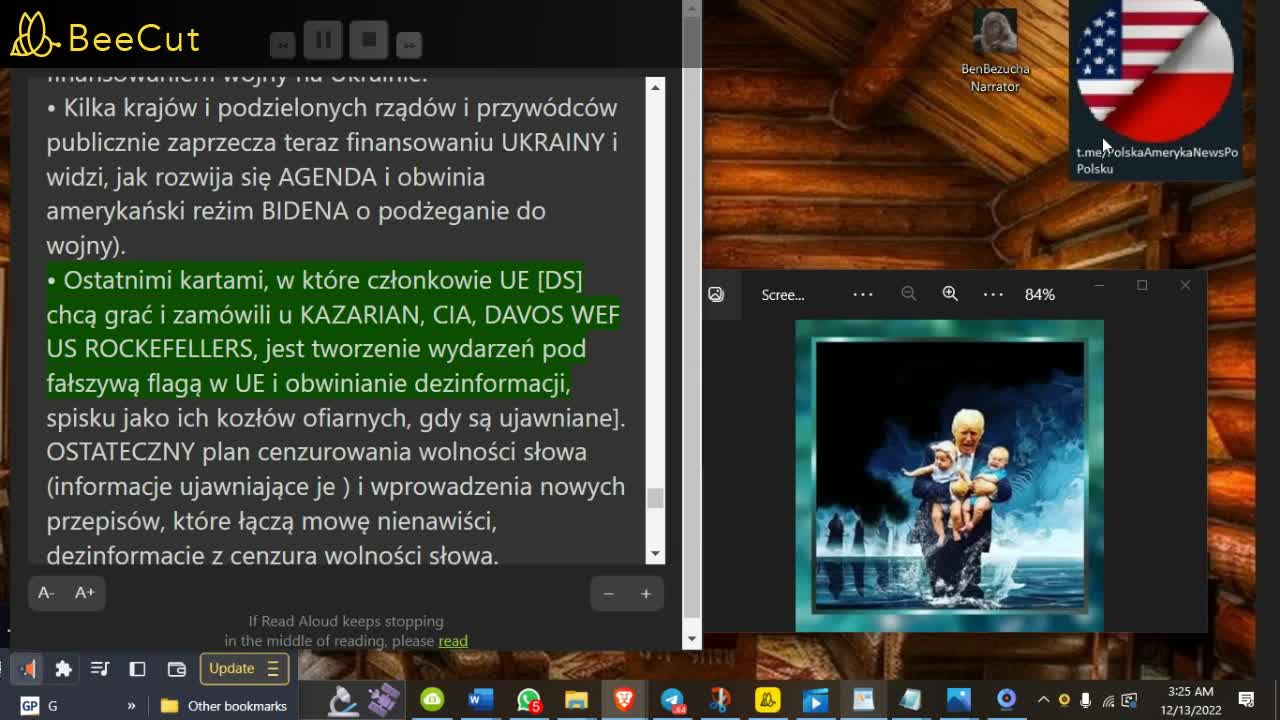Open the BenBezucha Narrator desktop icon

pos(995,52)
